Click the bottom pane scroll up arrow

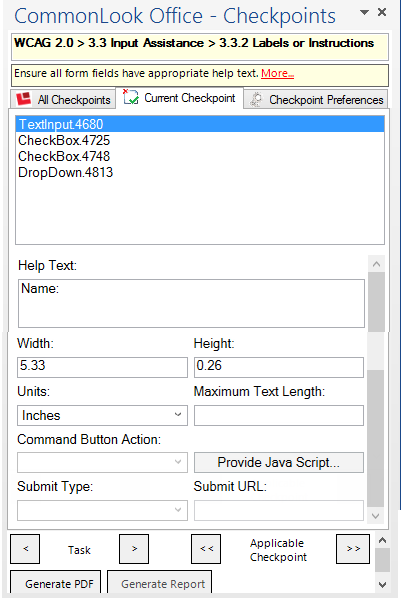tap(382, 540)
